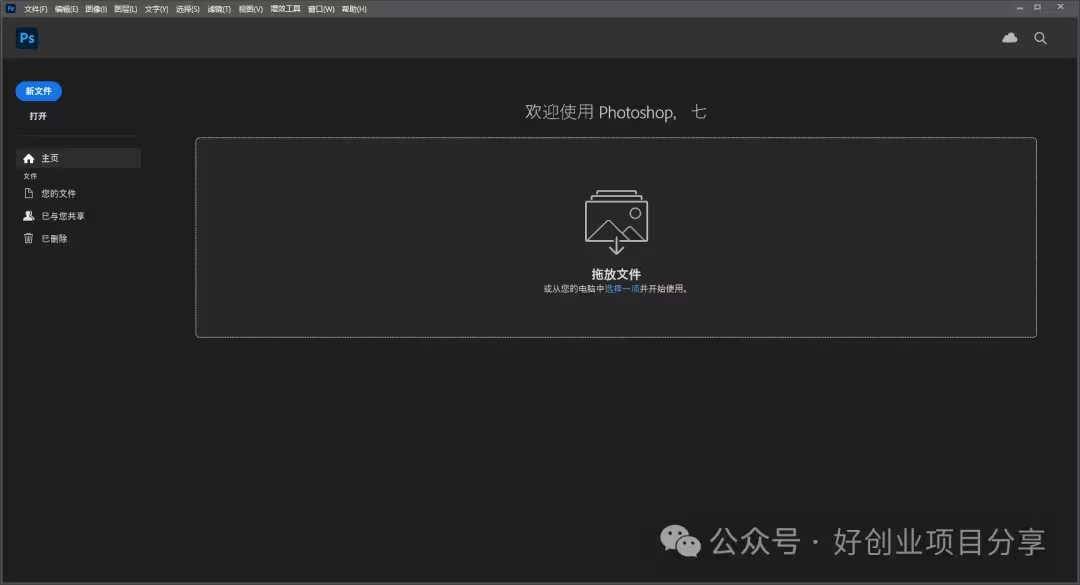
Task: Click the 欢迎使用 Photoshop heading
Action: pyautogui.click(x=616, y=112)
